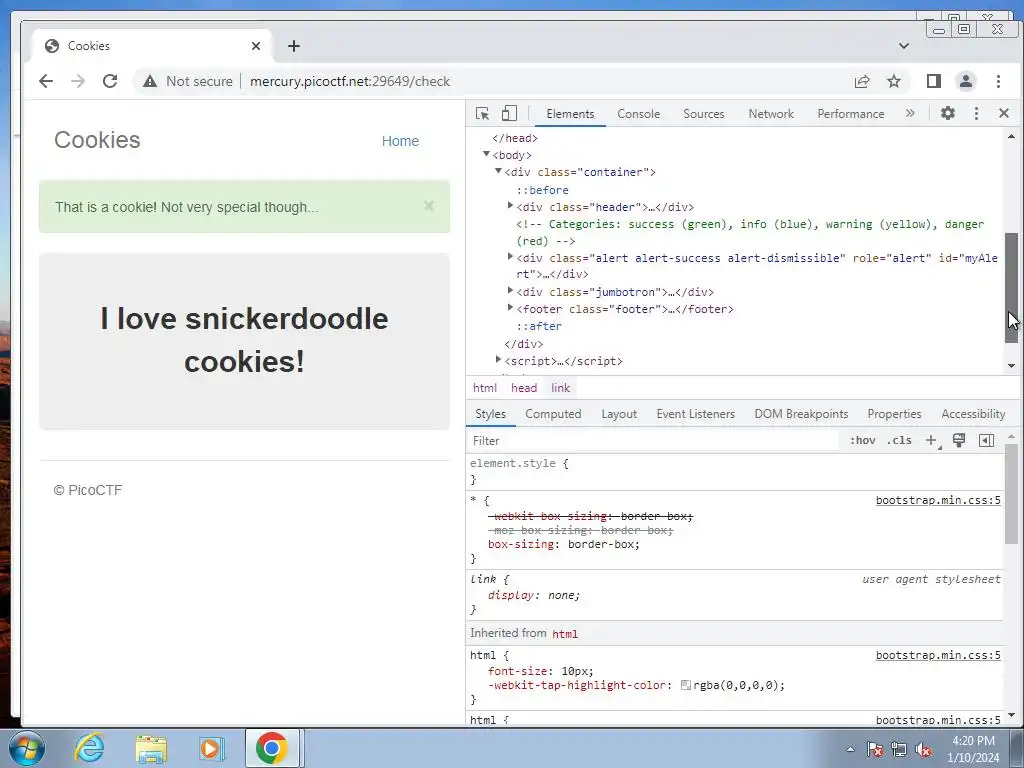The height and width of the screenshot is (768, 1024).
Task: Open the Chrome profile avatar
Action: click(x=966, y=81)
